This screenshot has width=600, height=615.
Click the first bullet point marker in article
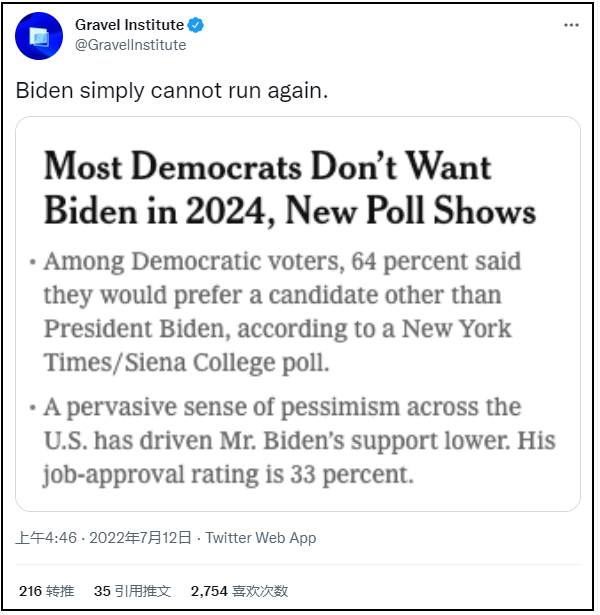pyautogui.click(x=33, y=263)
